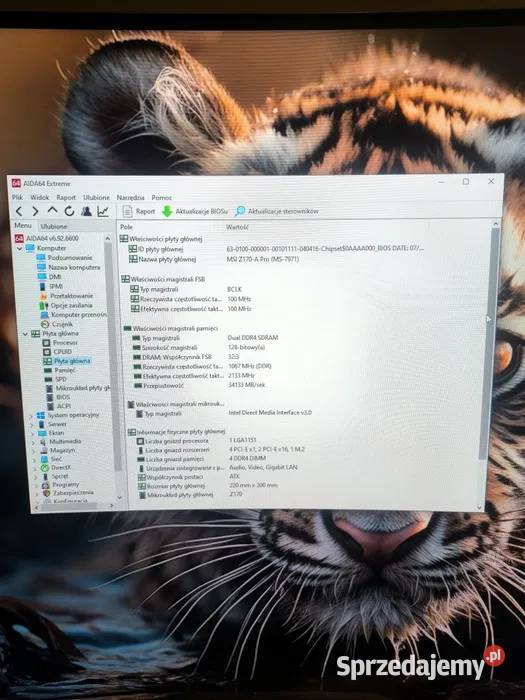
Task: Open the Widok menu
Action: tap(40, 197)
